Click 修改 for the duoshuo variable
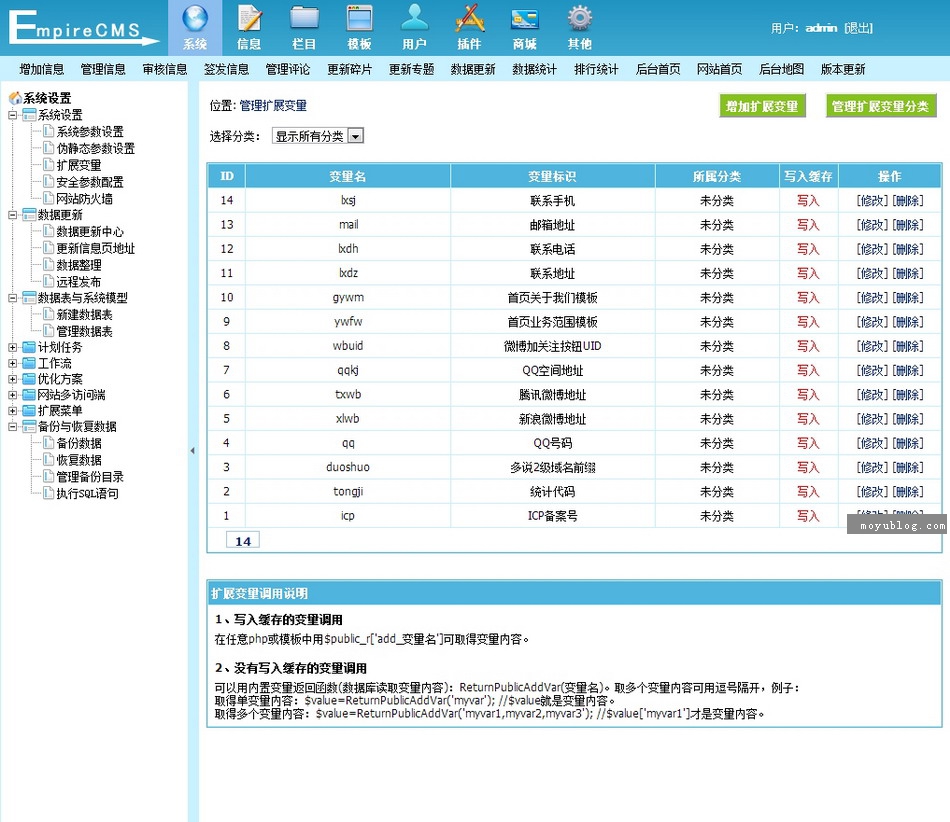 pyautogui.click(x=872, y=467)
